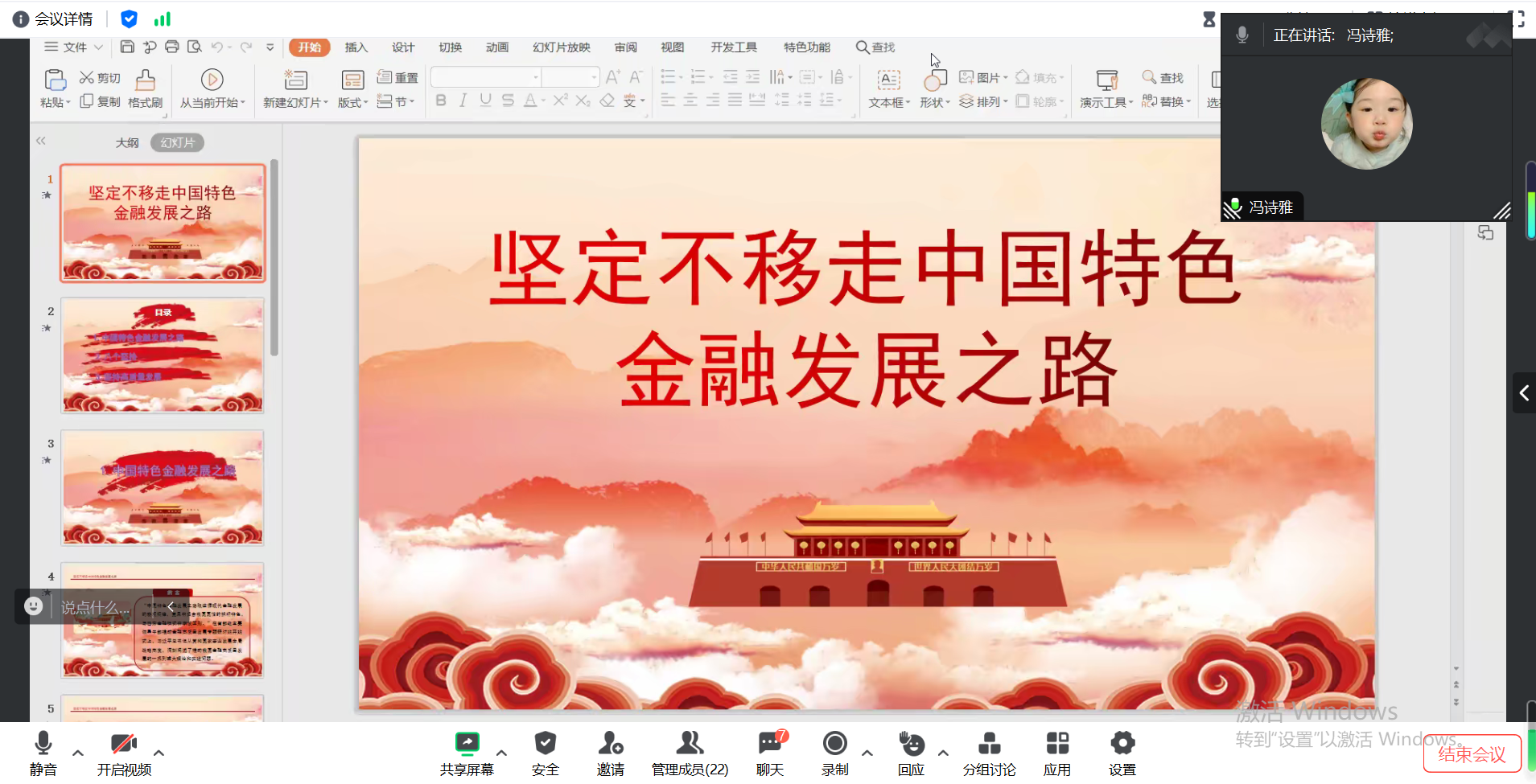Insert a new slide with 新建幻灯片

pos(293,88)
